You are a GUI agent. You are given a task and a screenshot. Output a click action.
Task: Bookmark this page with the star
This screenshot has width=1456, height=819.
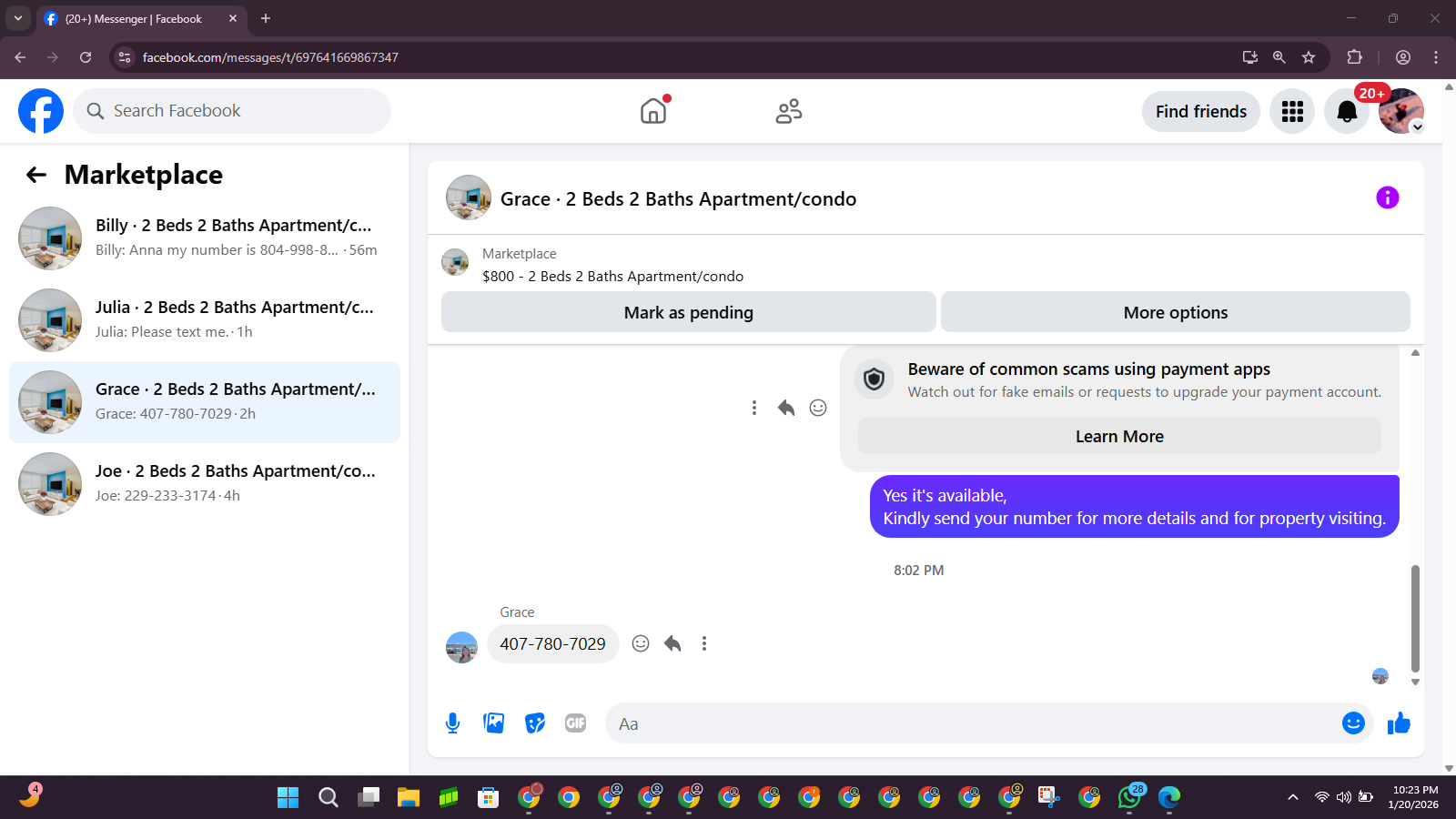click(x=1309, y=57)
